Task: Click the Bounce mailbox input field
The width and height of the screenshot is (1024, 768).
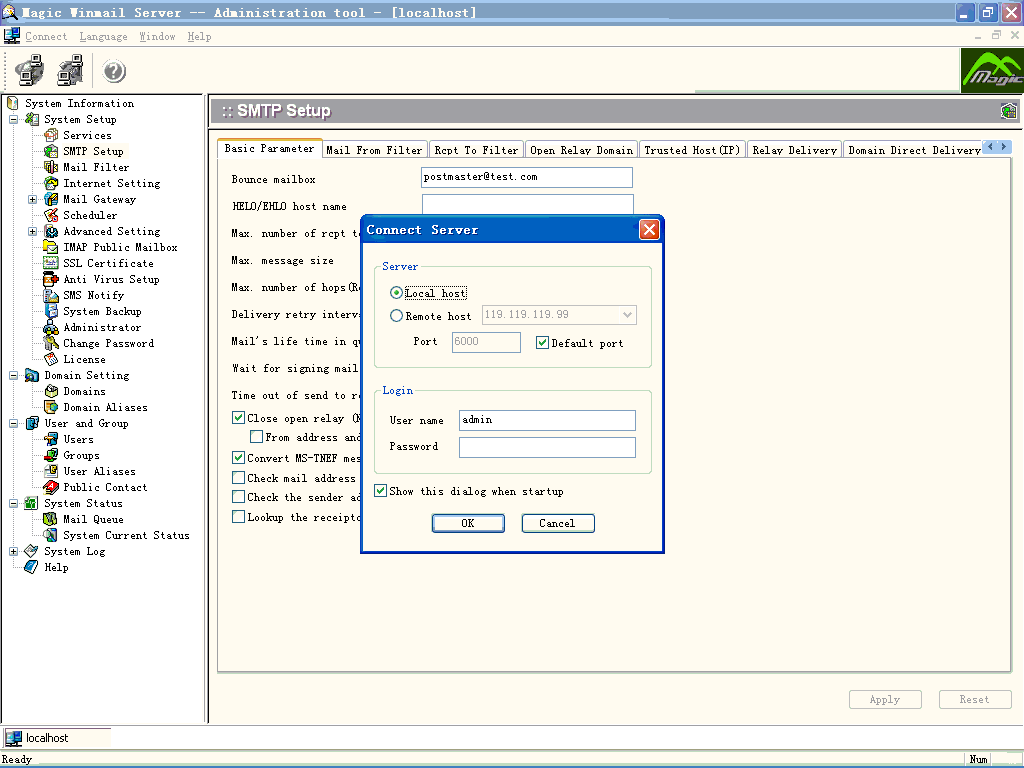Action: tap(527, 177)
